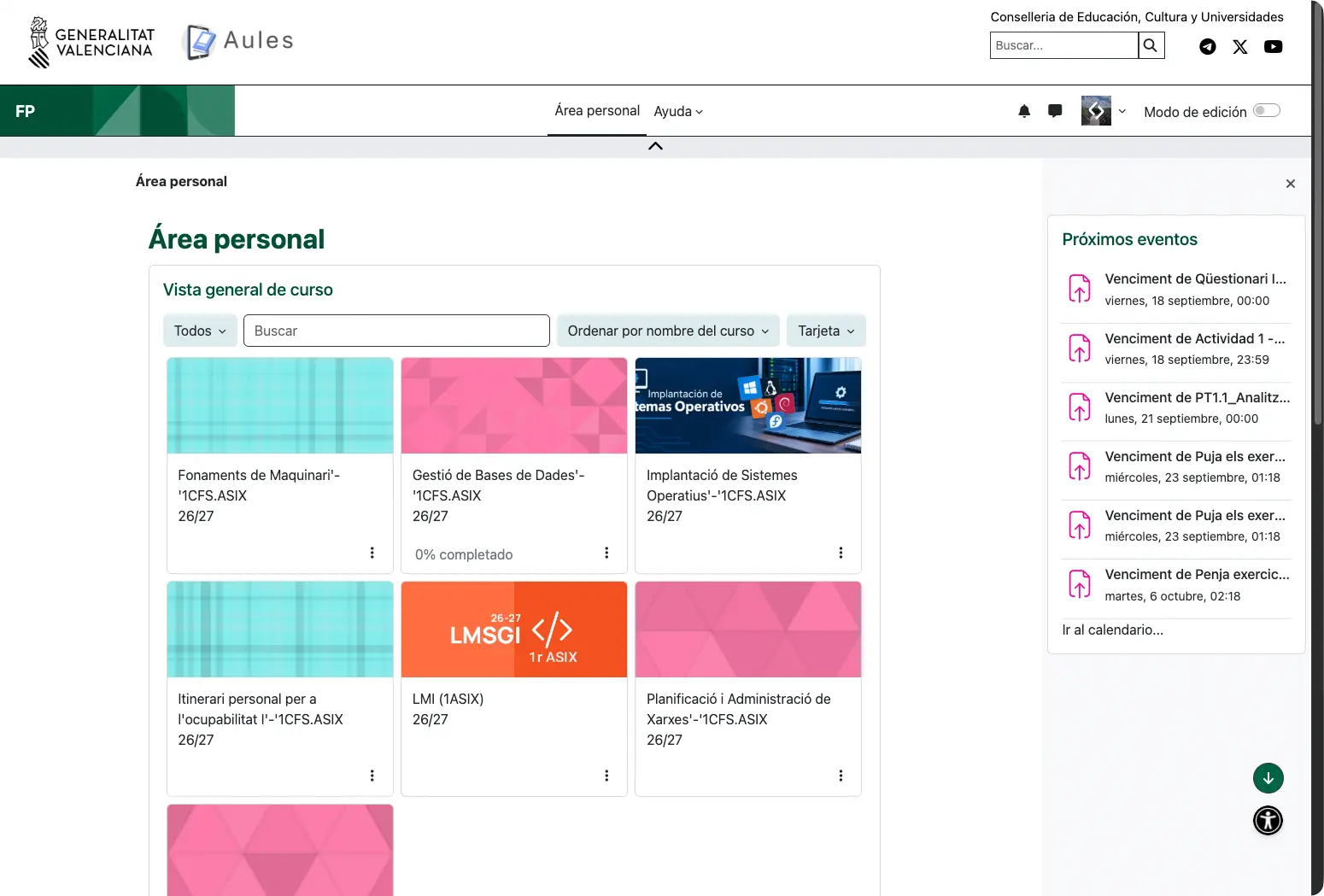The height and width of the screenshot is (896, 1324).
Task: Click the FP site home label
Action: click(25, 111)
